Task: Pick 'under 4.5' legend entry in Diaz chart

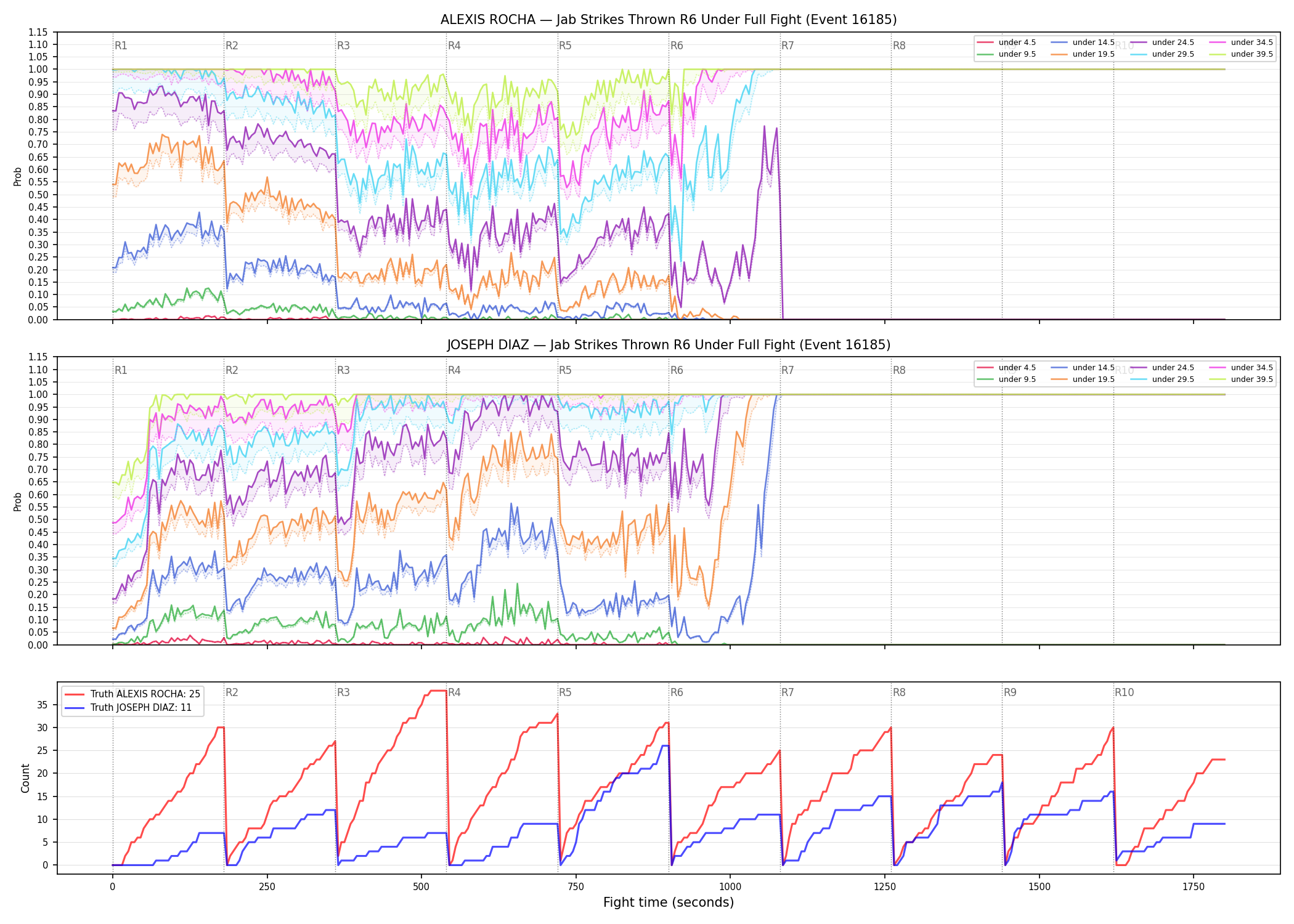Action: click(1006, 368)
